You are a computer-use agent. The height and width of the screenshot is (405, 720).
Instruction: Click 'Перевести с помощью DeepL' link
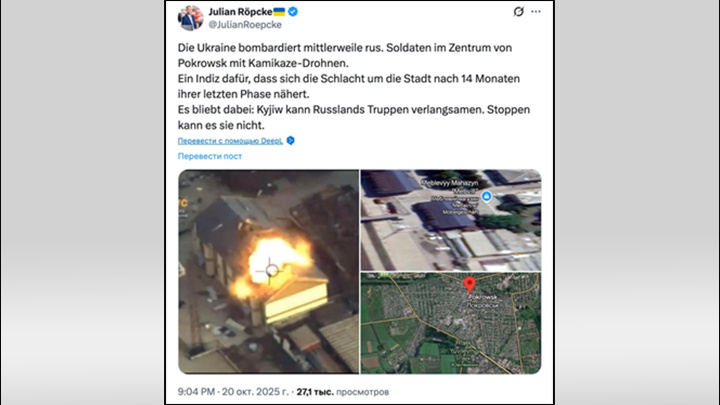tap(231, 141)
